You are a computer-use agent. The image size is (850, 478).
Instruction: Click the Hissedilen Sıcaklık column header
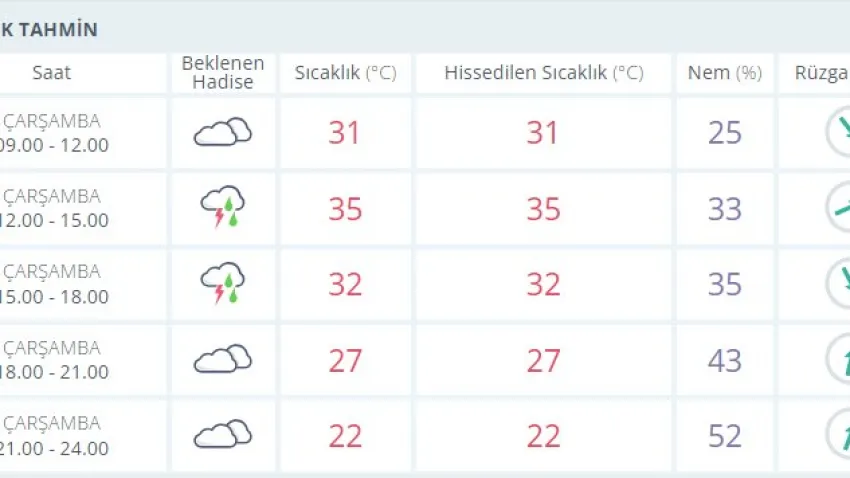tap(543, 73)
